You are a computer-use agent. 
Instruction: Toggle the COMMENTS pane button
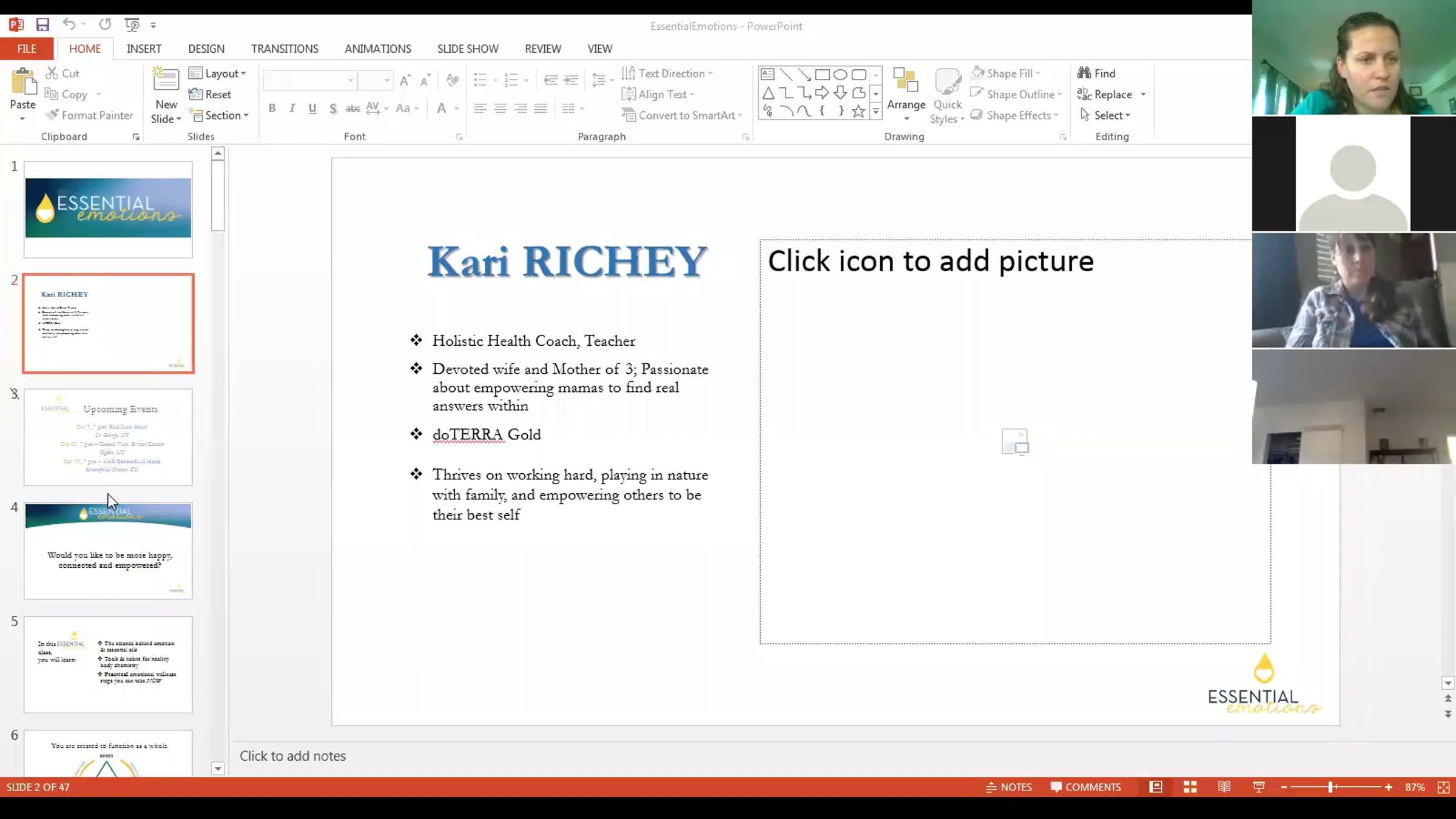tap(1086, 787)
